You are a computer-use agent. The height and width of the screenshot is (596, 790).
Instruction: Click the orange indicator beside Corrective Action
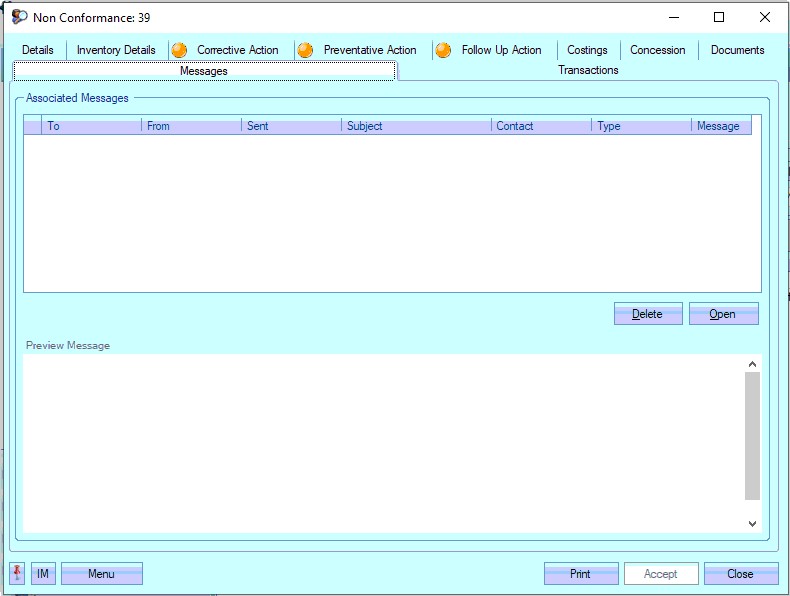click(x=179, y=50)
